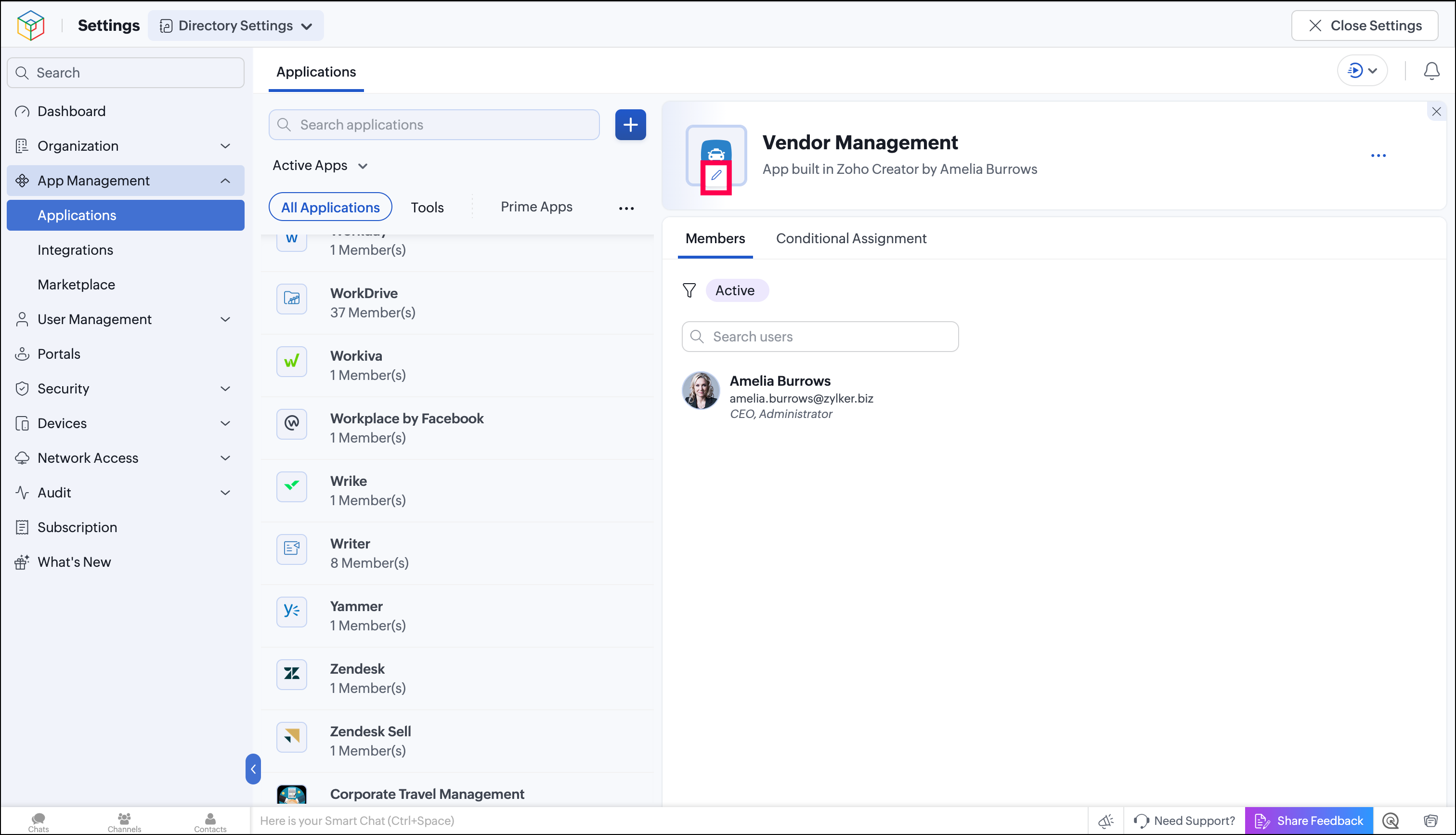Image resolution: width=1456 pixels, height=835 pixels.
Task: Click Need Support? link
Action: (x=1184, y=821)
